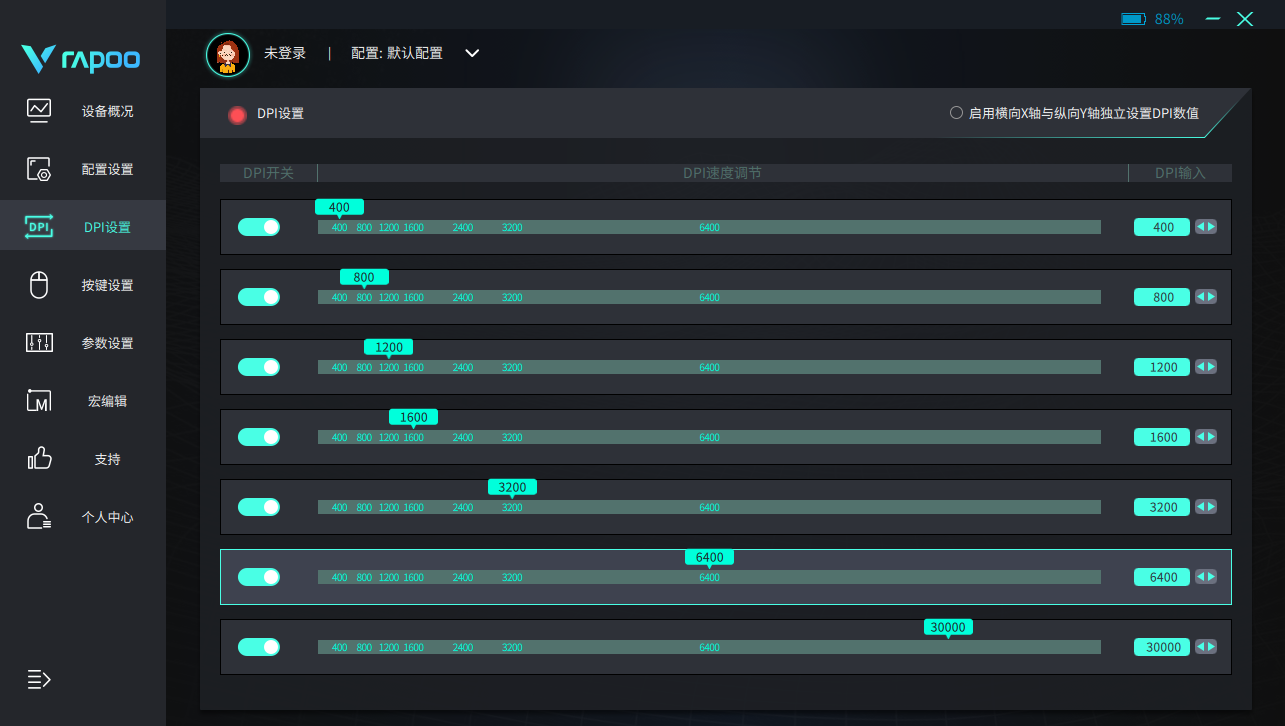The image size is (1285, 726).
Task: Check the battery level icon
Action: [x=1133, y=19]
